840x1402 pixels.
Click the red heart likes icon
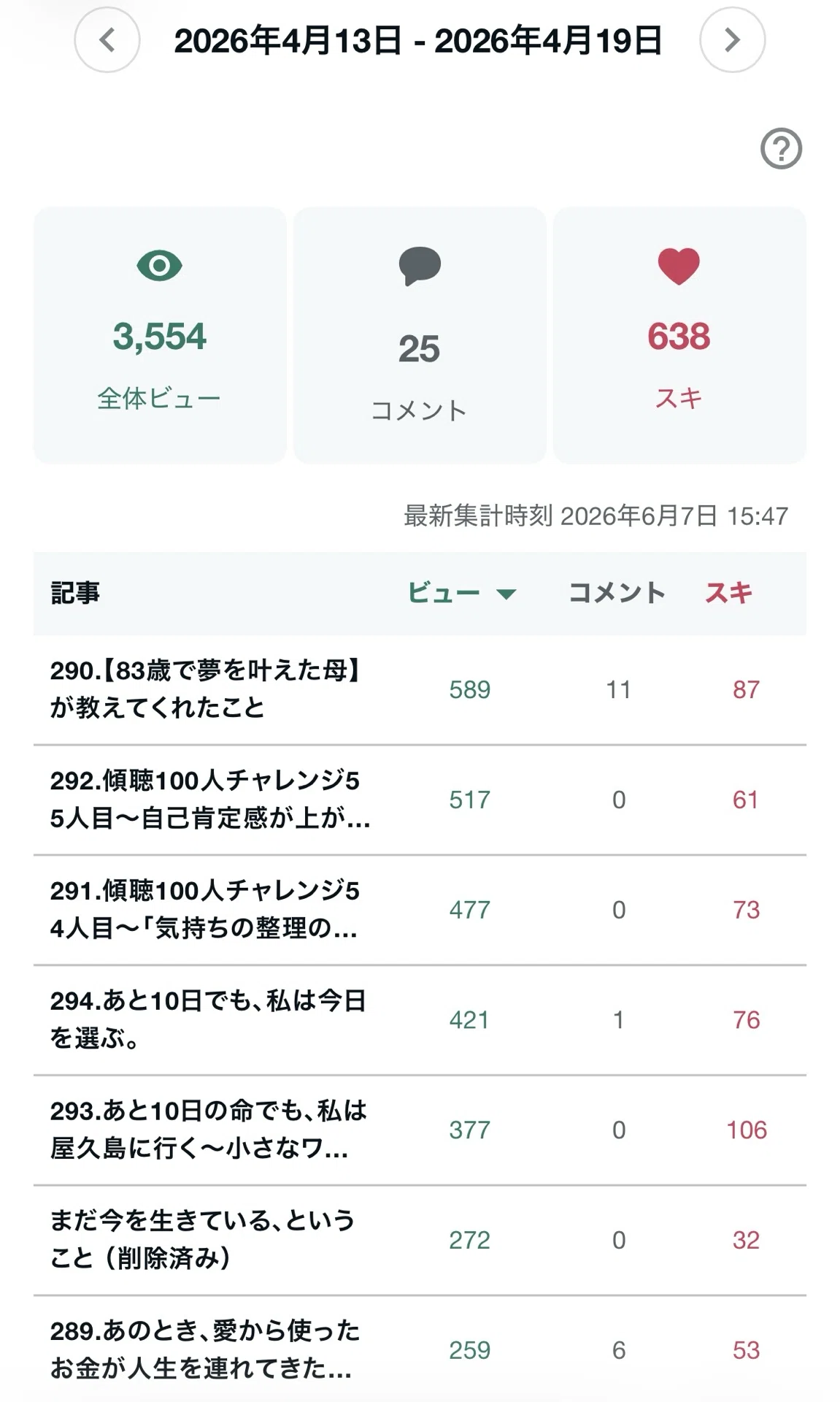point(679,267)
